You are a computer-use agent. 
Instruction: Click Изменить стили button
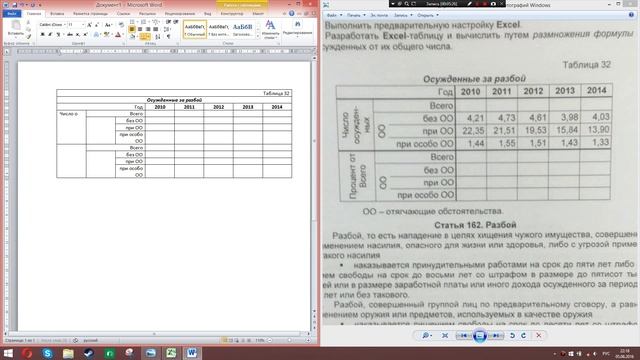(270, 29)
